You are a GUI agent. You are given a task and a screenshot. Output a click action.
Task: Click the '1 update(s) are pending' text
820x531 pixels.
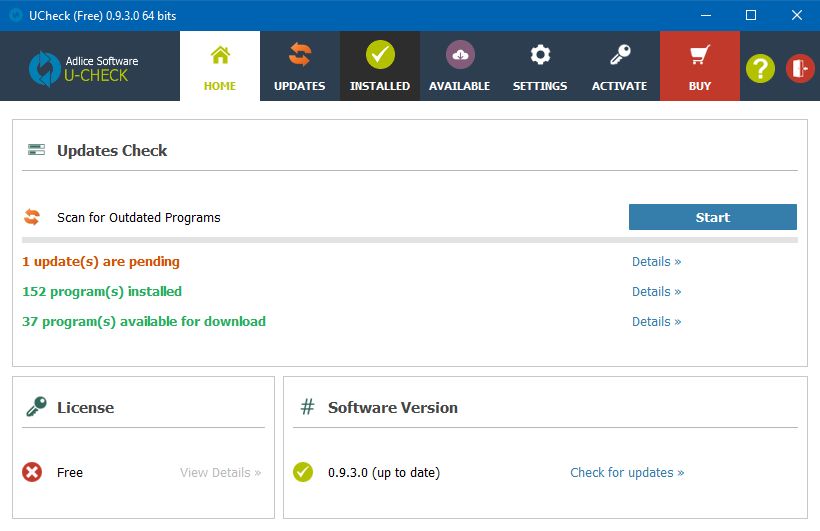click(x=101, y=262)
